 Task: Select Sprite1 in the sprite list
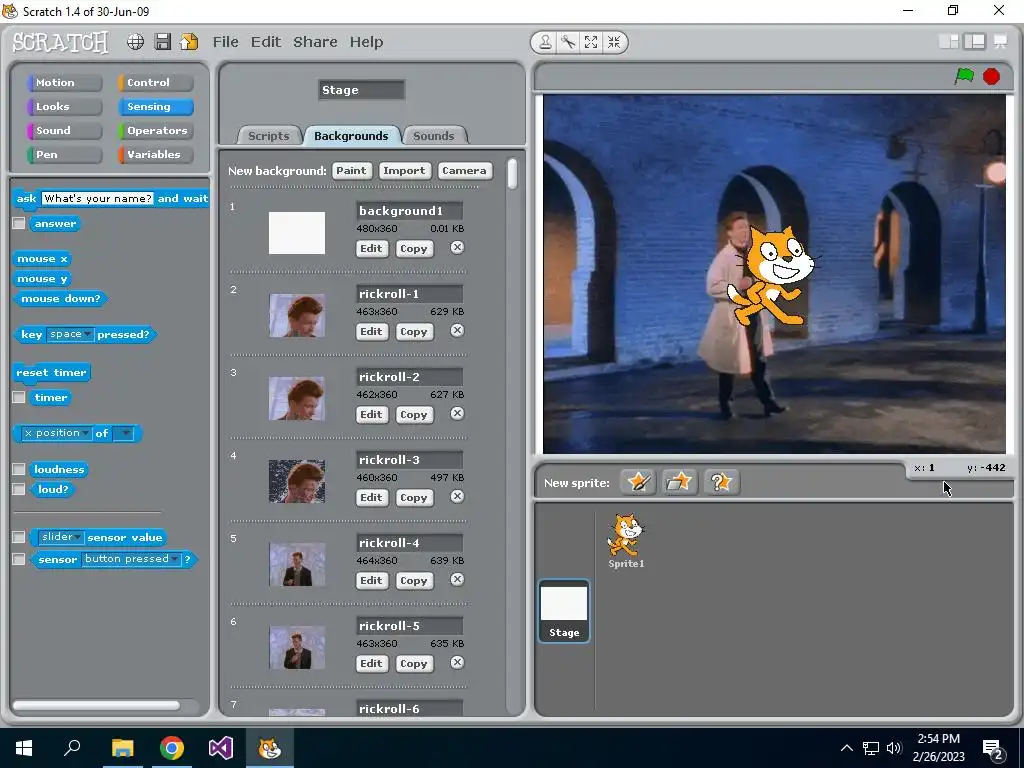[626, 541]
